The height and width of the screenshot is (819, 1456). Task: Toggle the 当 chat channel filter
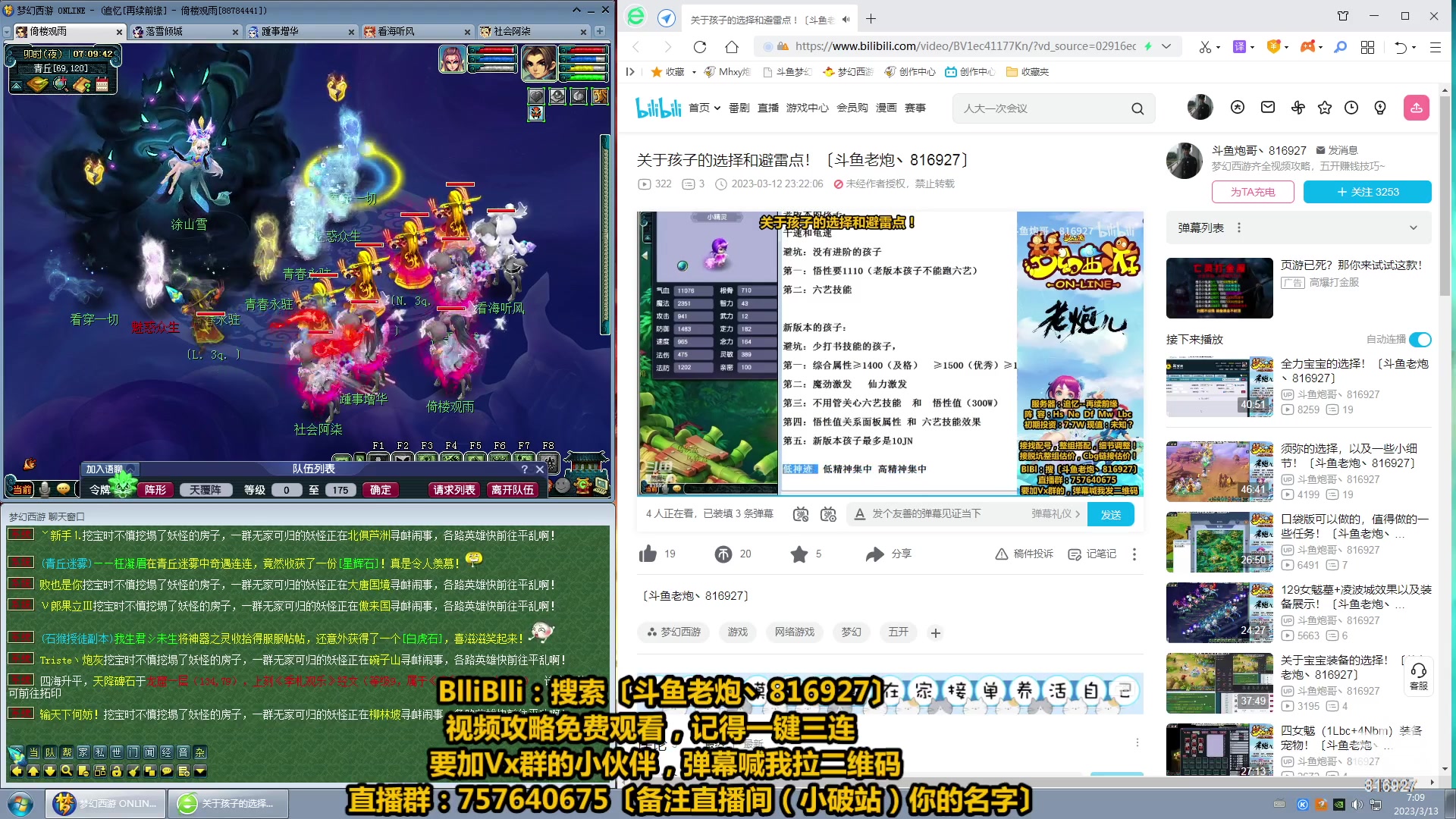(x=33, y=752)
